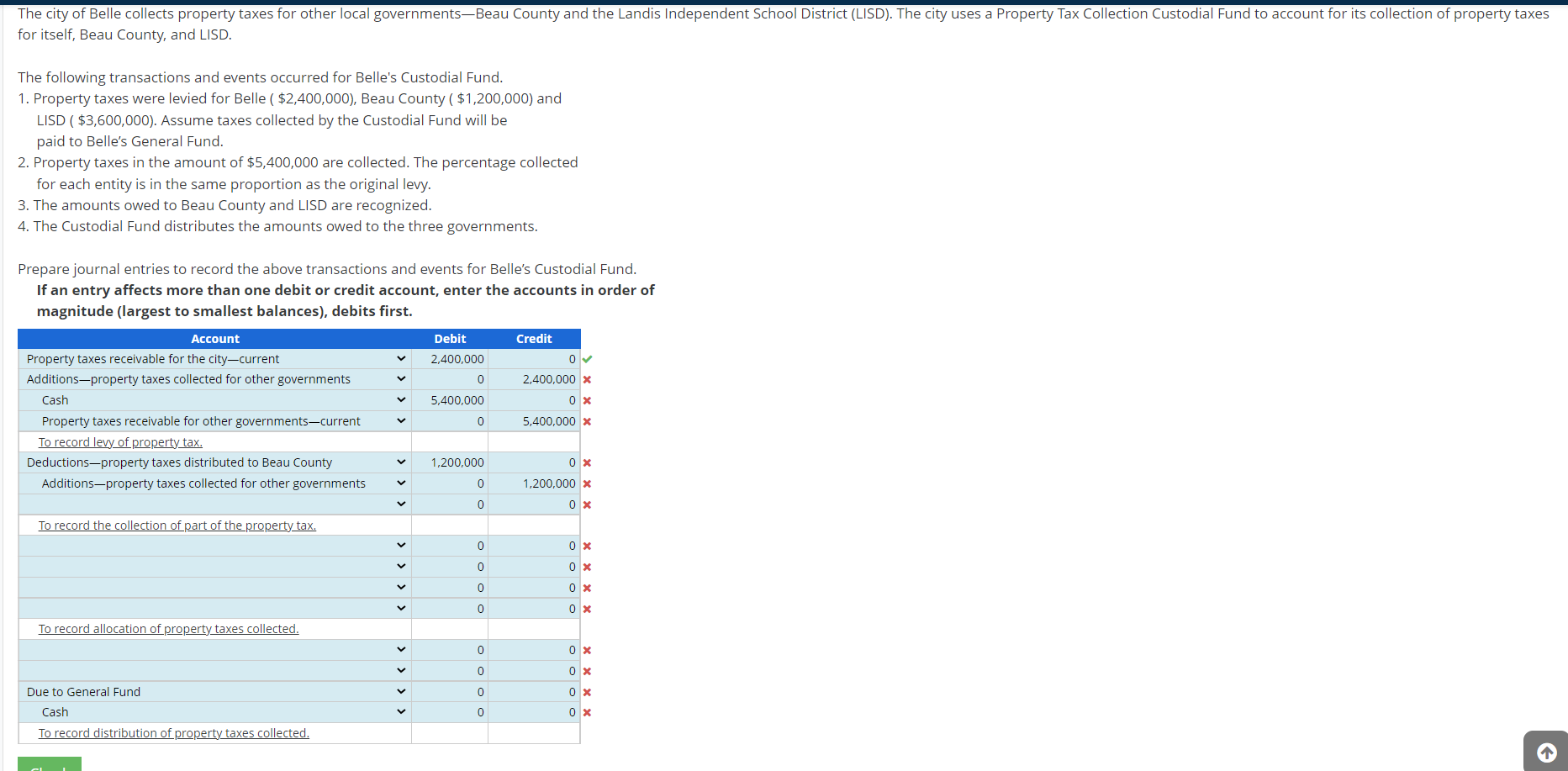This screenshot has width=1568, height=771.
Task: Click the scroll-to-top arrow at bottom right
Action: [x=1545, y=753]
